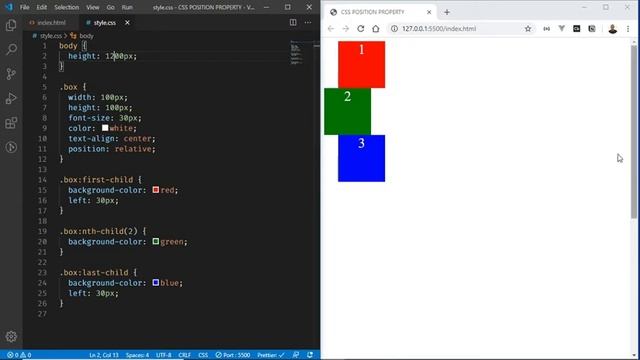Click style.css in the breadcrumb

tap(51, 36)
